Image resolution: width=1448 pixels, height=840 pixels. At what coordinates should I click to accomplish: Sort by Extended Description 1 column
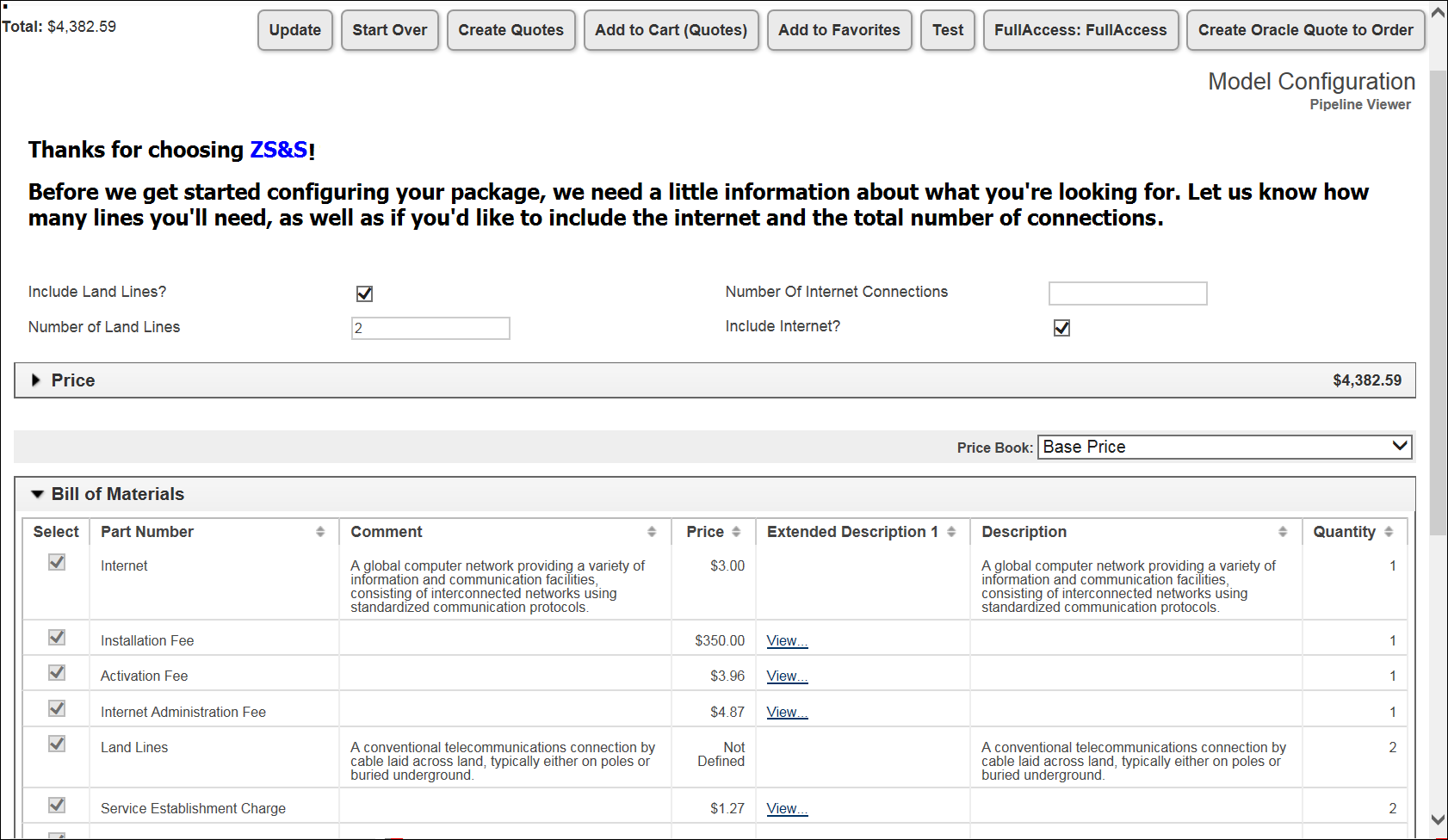click(951, 532)
